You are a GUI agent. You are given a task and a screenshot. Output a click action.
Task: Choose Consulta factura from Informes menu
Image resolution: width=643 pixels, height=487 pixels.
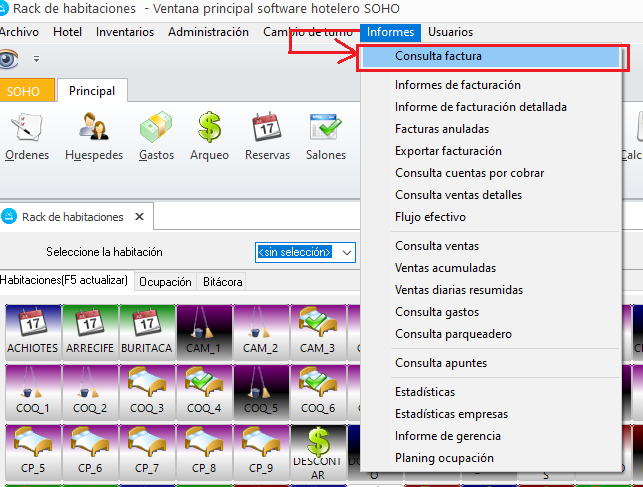438,57
